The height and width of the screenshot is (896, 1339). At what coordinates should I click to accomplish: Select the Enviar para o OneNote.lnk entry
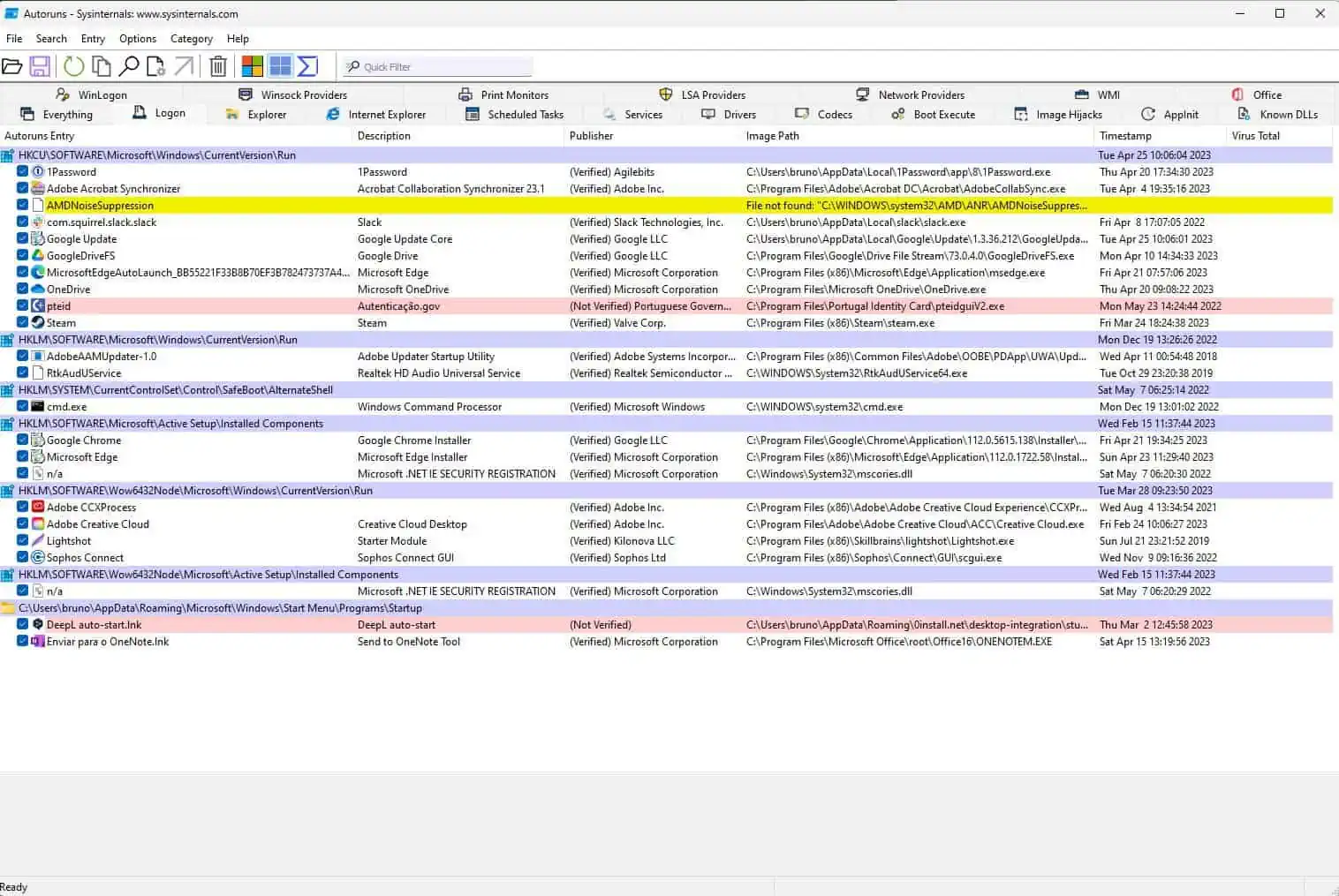click(x=667, y=641)
